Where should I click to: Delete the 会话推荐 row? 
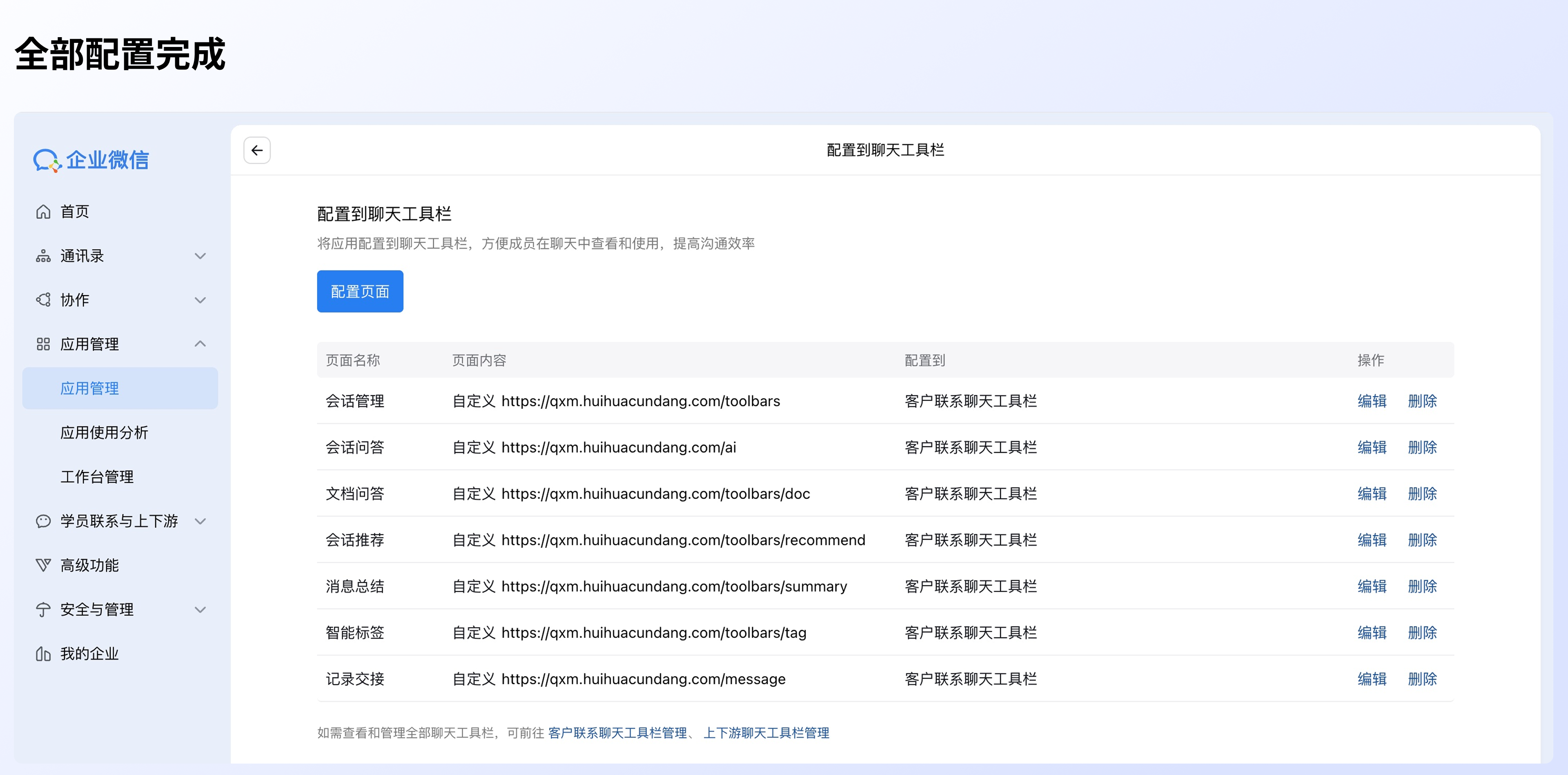[1423, 540]
